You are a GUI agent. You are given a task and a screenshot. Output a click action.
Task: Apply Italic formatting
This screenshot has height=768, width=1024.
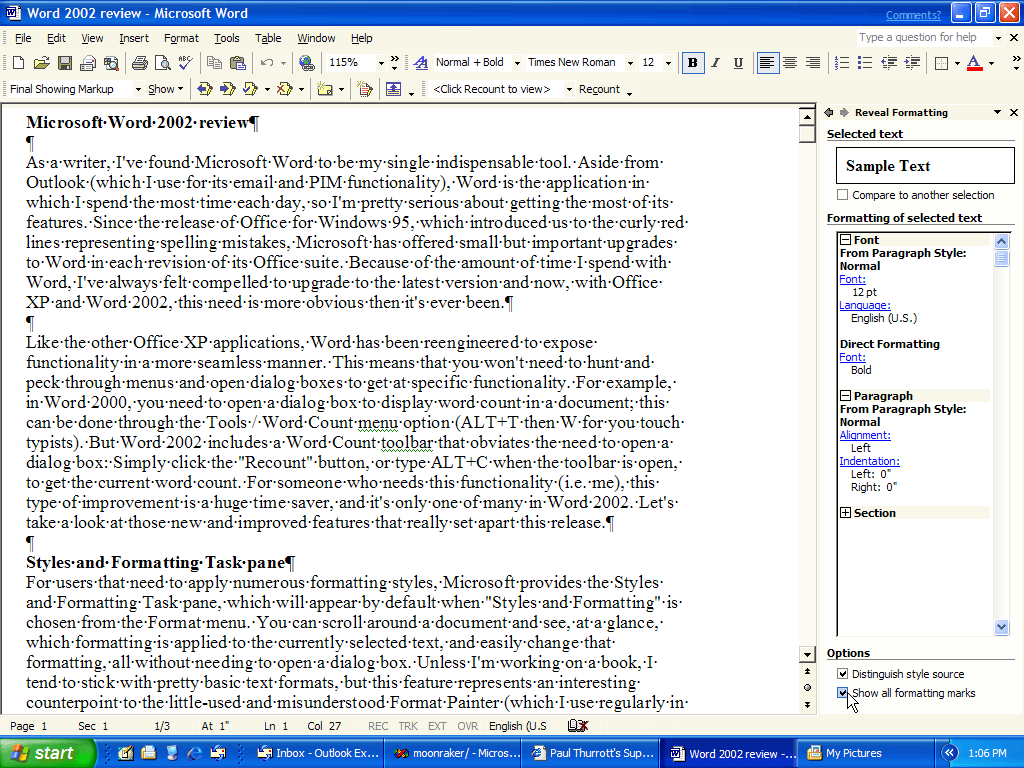point(716,63)
